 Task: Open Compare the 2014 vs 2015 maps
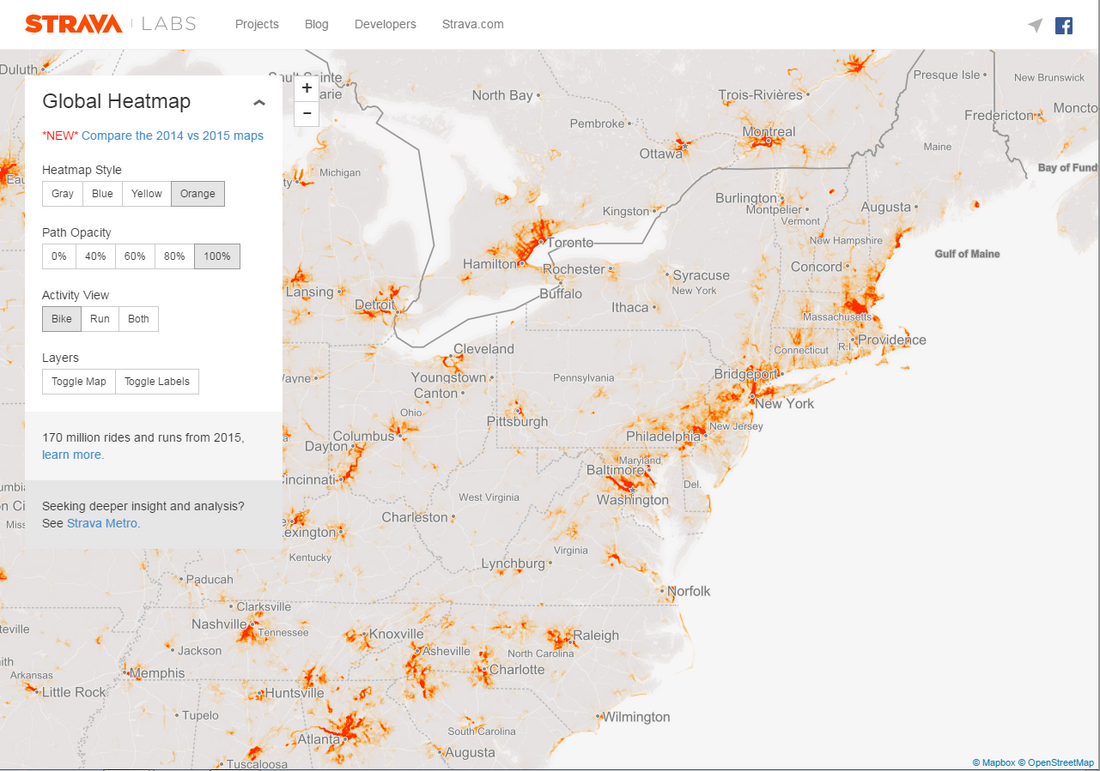172,136
